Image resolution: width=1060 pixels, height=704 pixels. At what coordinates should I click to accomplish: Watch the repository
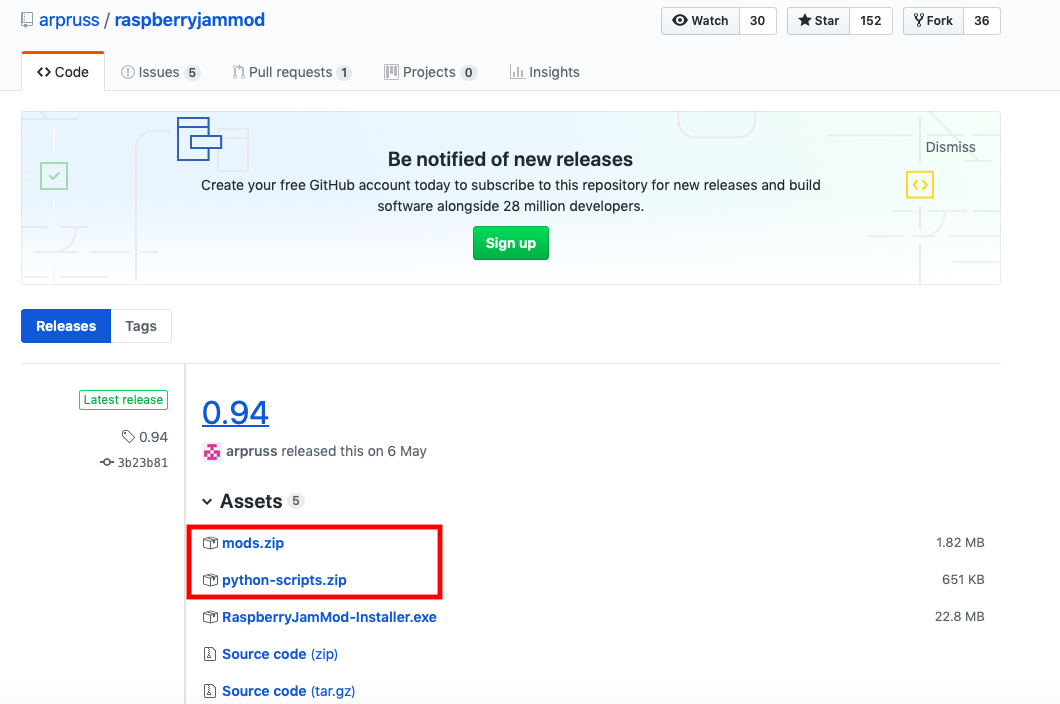click(x=700, y=21)
